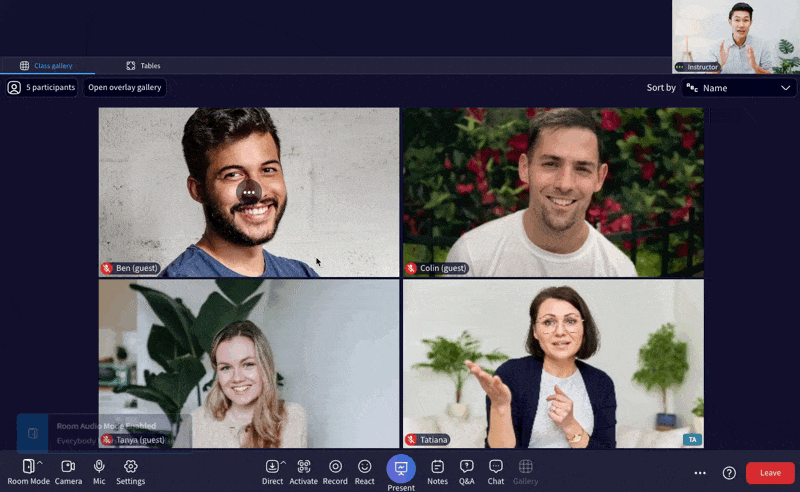
Task: Click the Ben (guest) name label
Action: pos(136,268)
